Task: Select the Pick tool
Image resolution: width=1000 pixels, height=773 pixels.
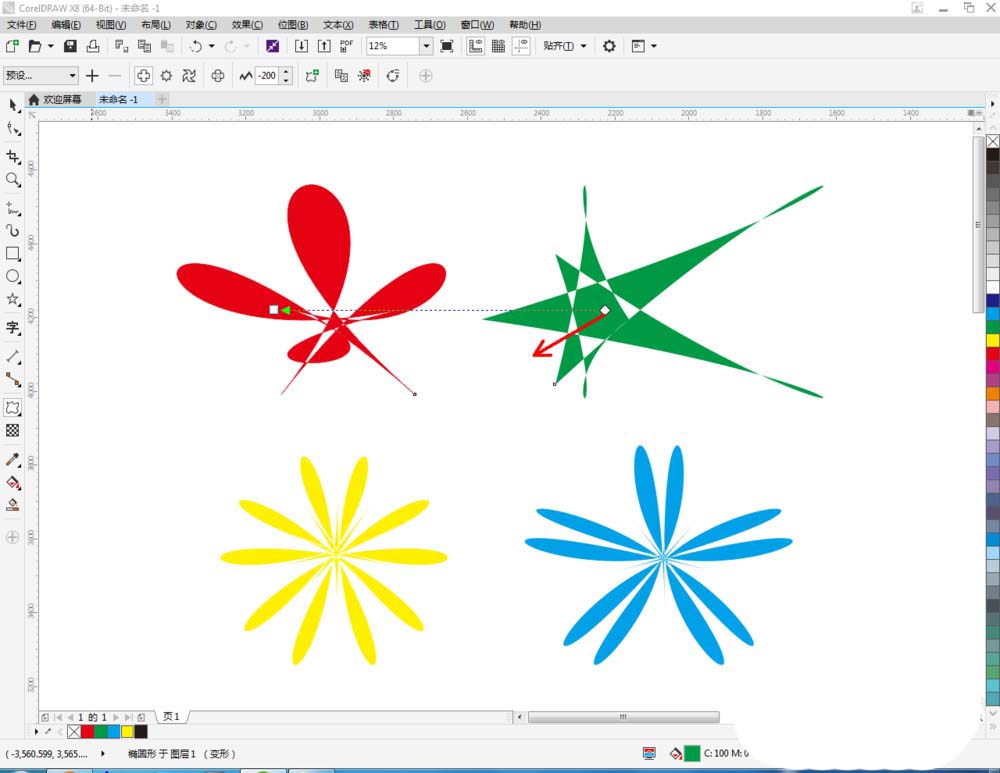Action: [13, 105]
